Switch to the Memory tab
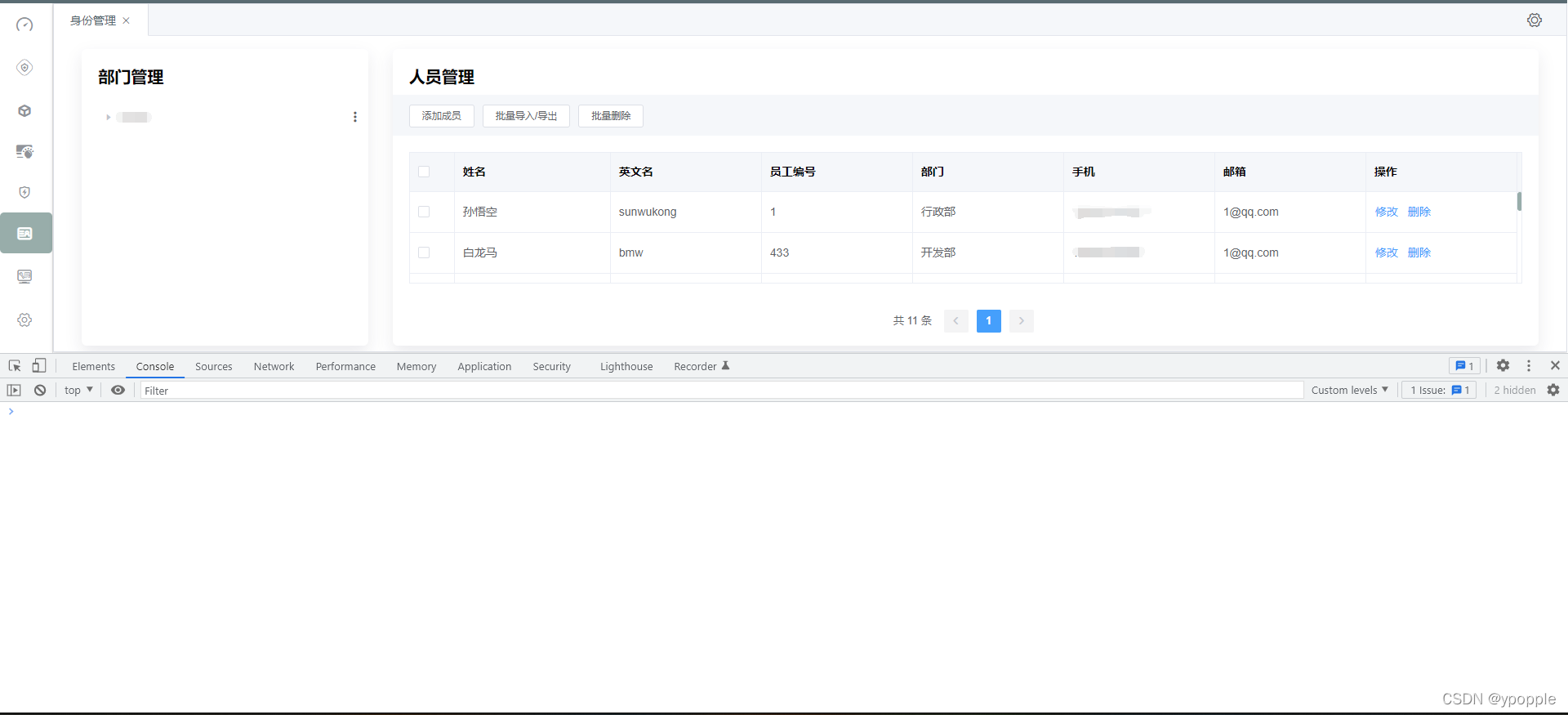Viewport: 1568px width, 715px height. point(416,366)
